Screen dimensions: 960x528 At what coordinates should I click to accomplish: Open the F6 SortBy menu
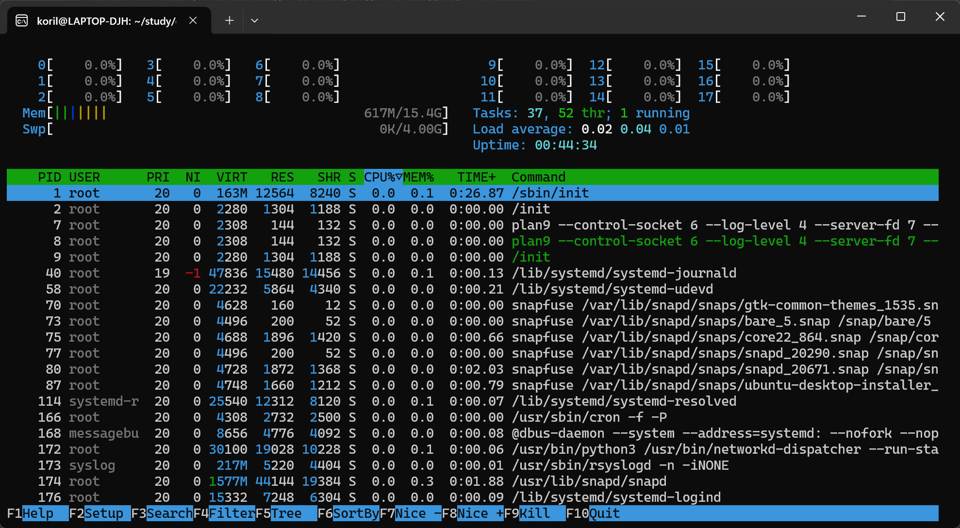click(347, 513)
